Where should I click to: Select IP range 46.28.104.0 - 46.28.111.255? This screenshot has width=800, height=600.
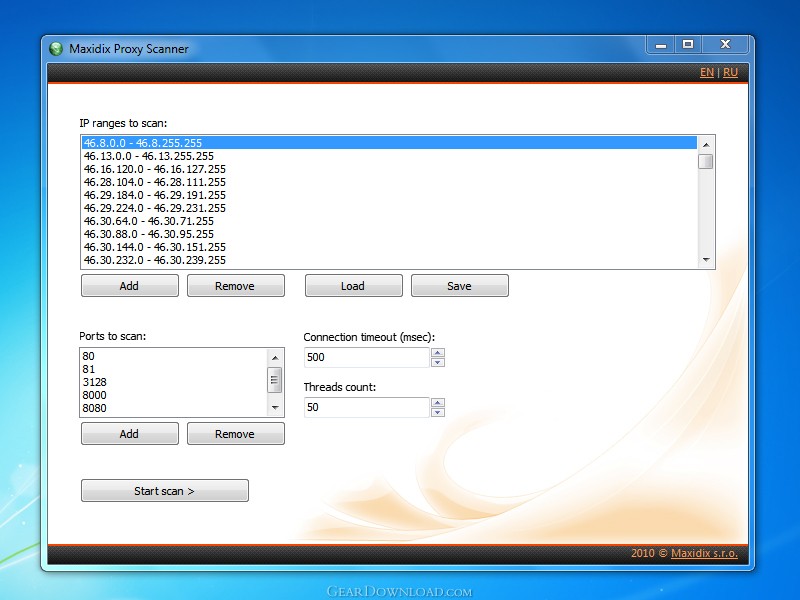click(x=389, y=182)
